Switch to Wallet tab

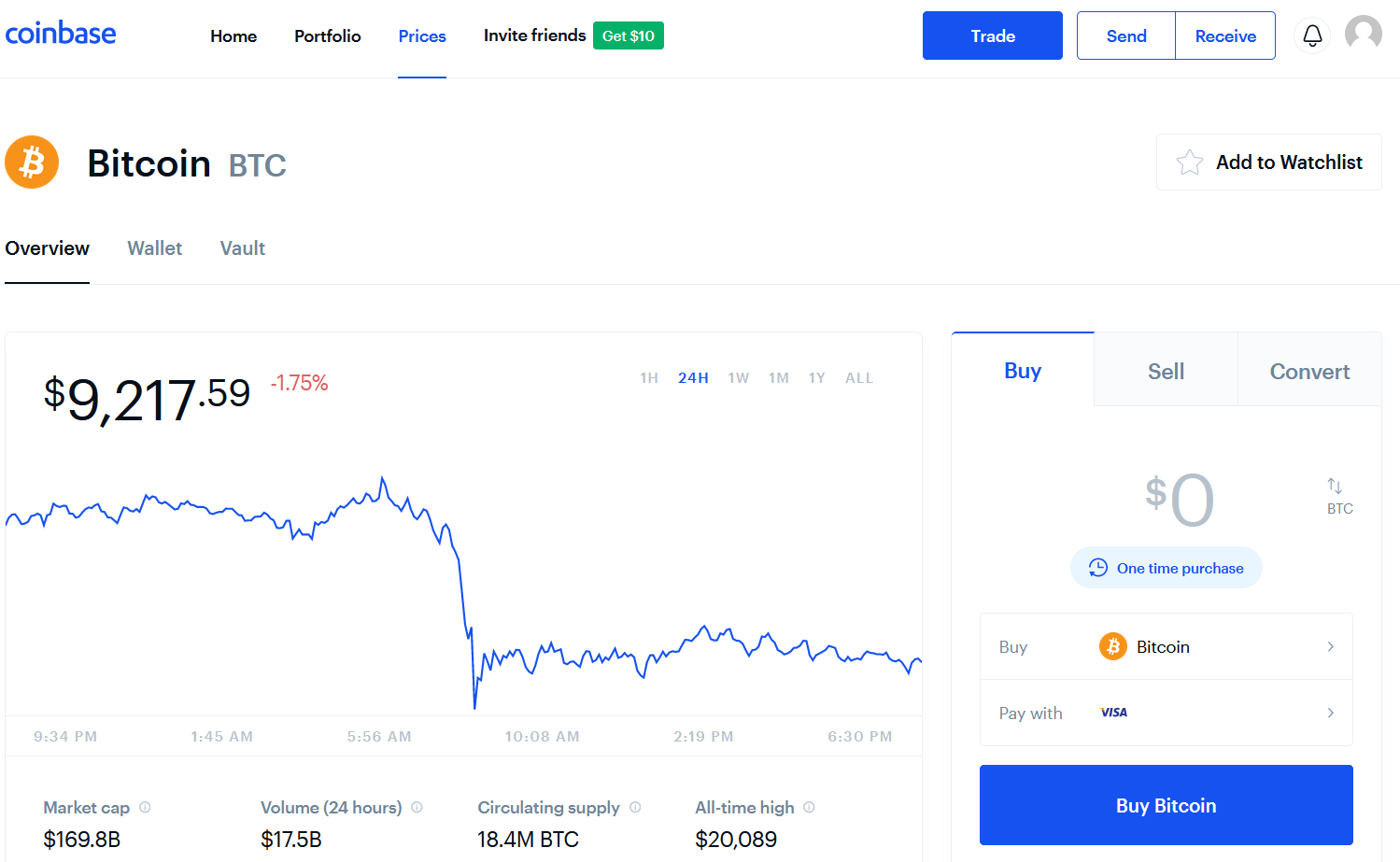tap(155, 248)
